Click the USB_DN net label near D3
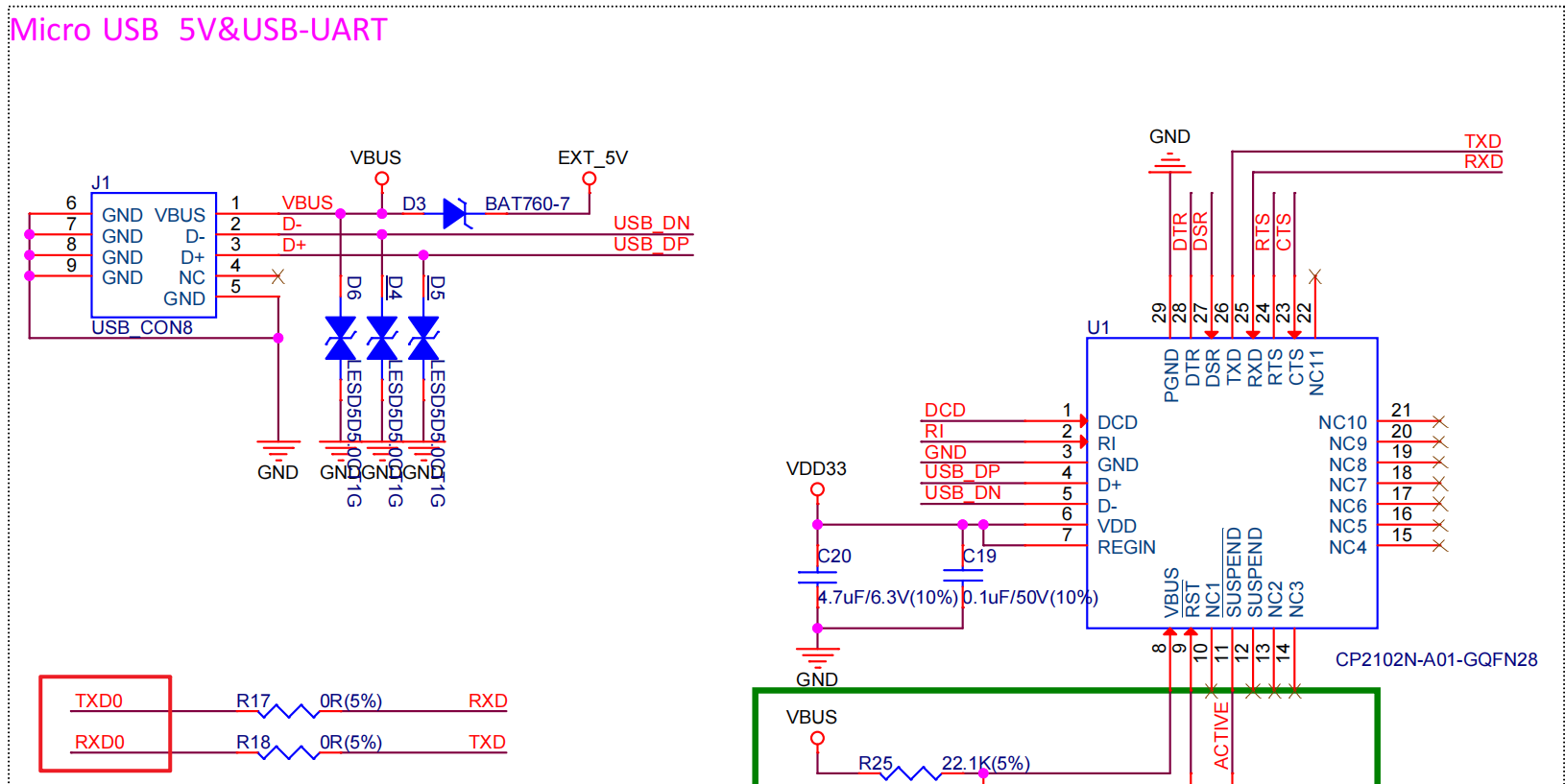Image resolution: width=1565 pixels, height=784 pixels. click(652, 223)
